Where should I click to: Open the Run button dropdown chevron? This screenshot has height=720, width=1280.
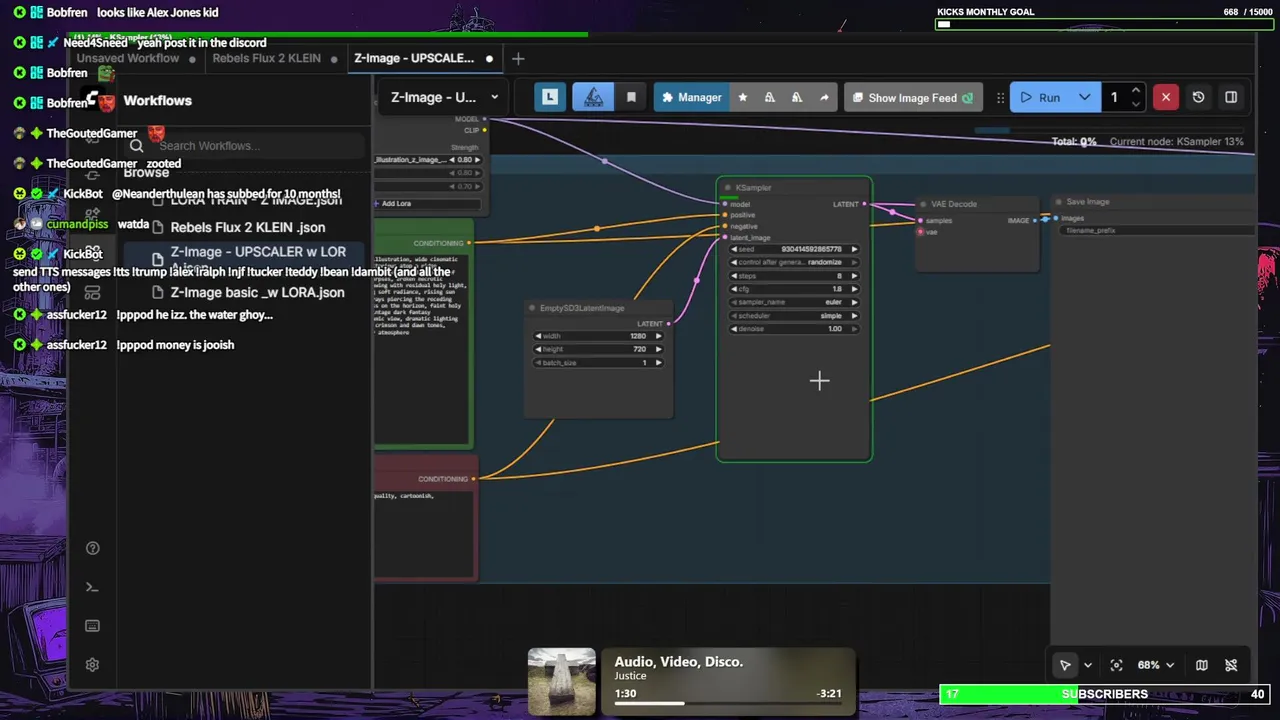pyautogui.click(x=1084, y=97)
